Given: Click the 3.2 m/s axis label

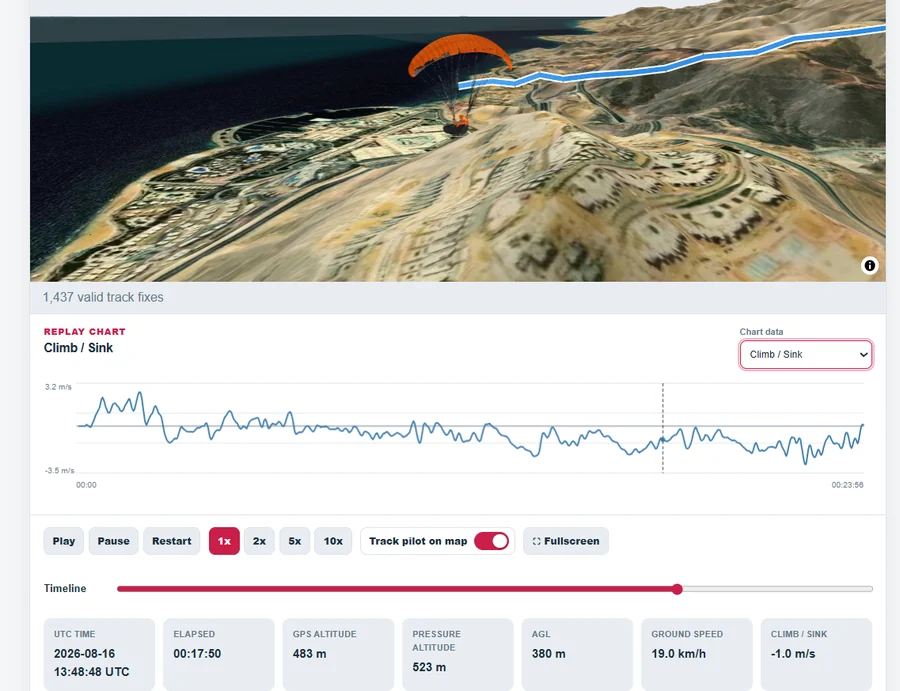Looking at the screenshot, I should tap(58, 387).
